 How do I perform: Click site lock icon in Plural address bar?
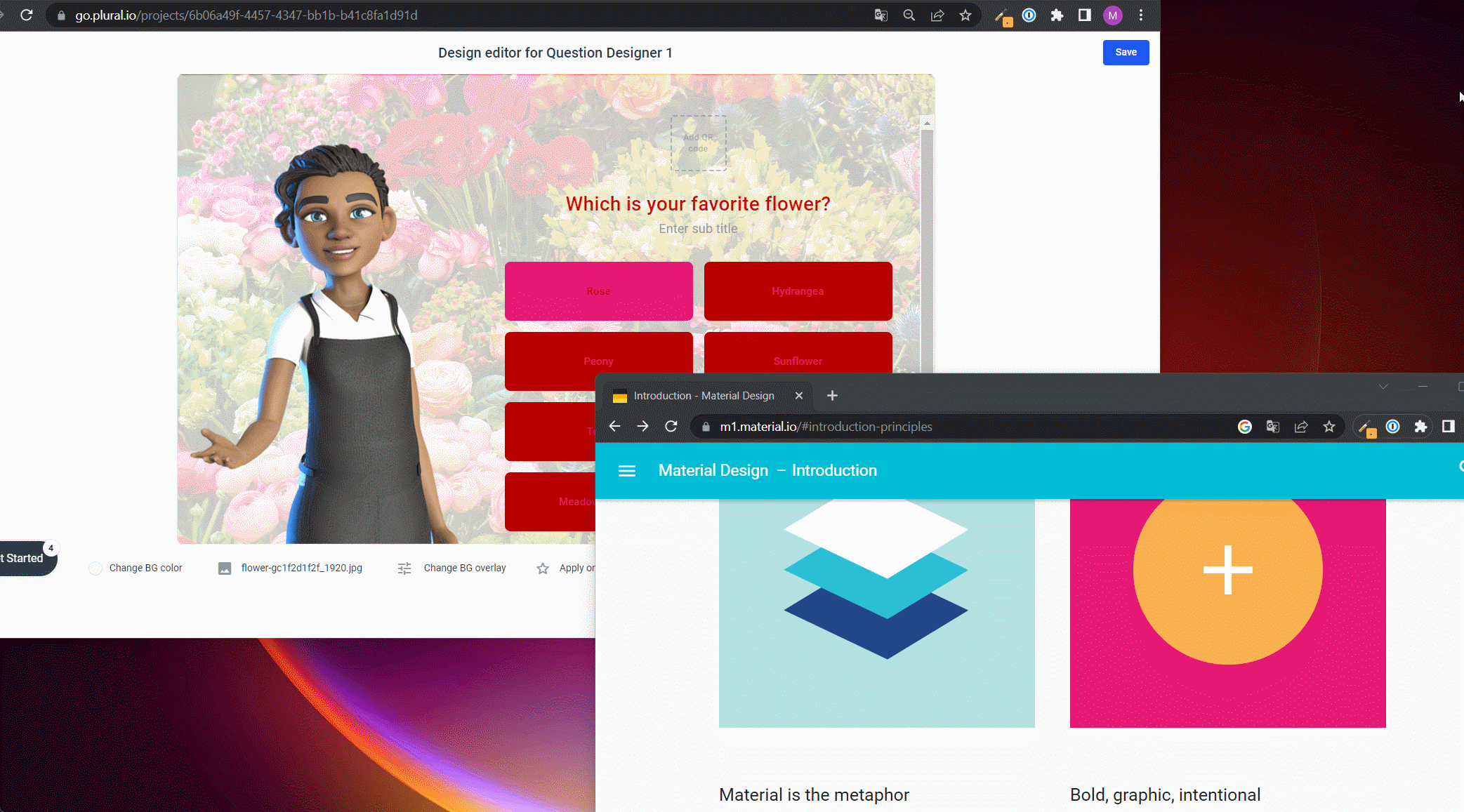click(61, 15)
